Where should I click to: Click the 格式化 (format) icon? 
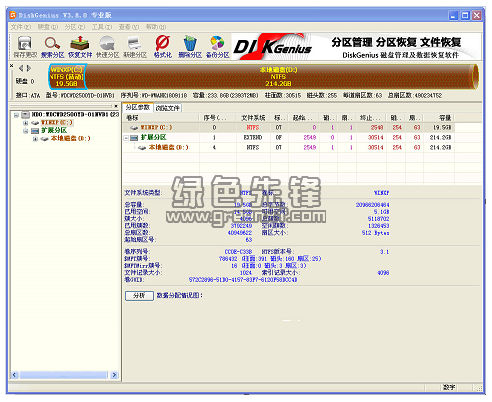(x=162, y=43)
